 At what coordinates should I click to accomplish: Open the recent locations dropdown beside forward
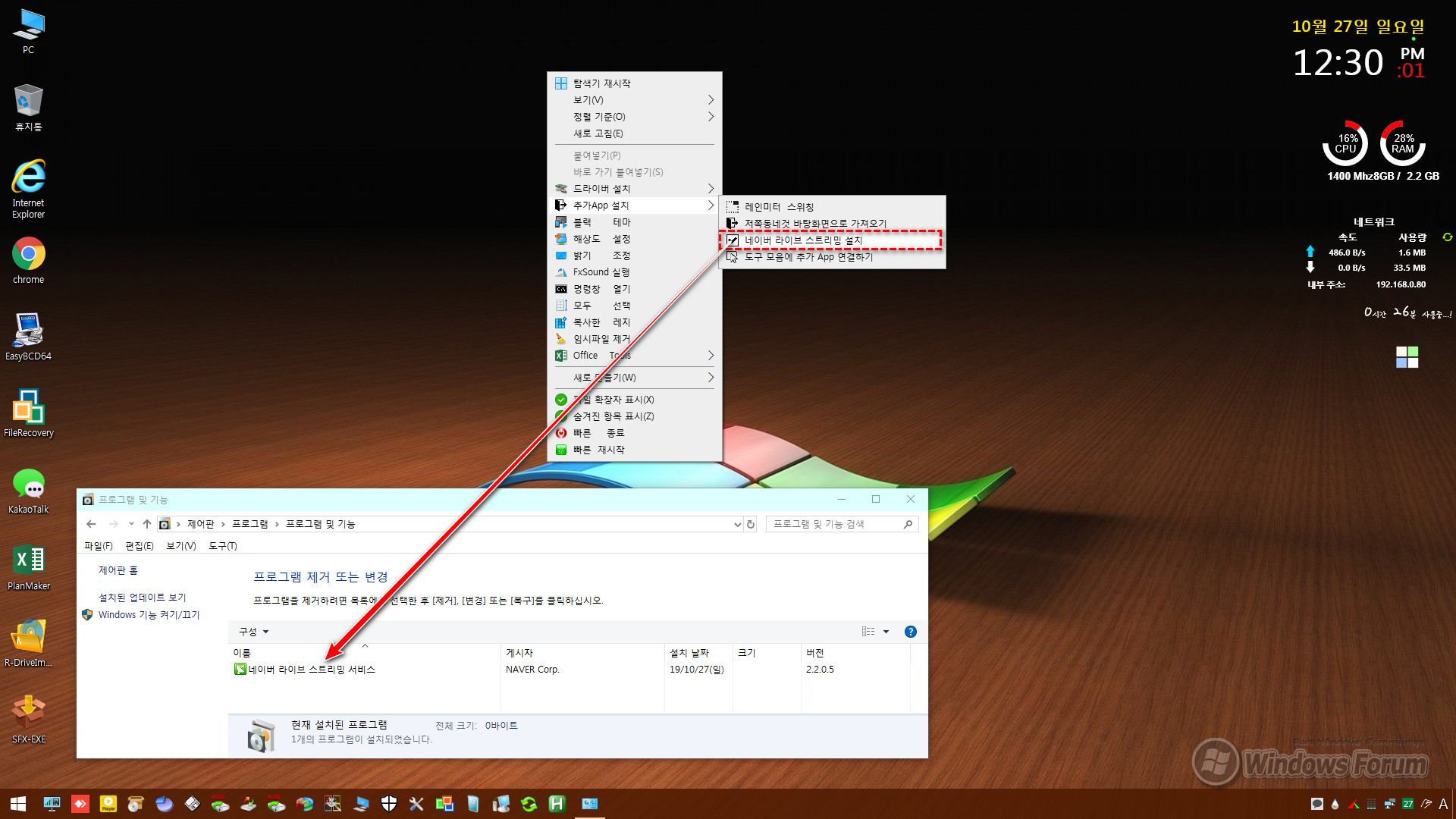[131, 524]
